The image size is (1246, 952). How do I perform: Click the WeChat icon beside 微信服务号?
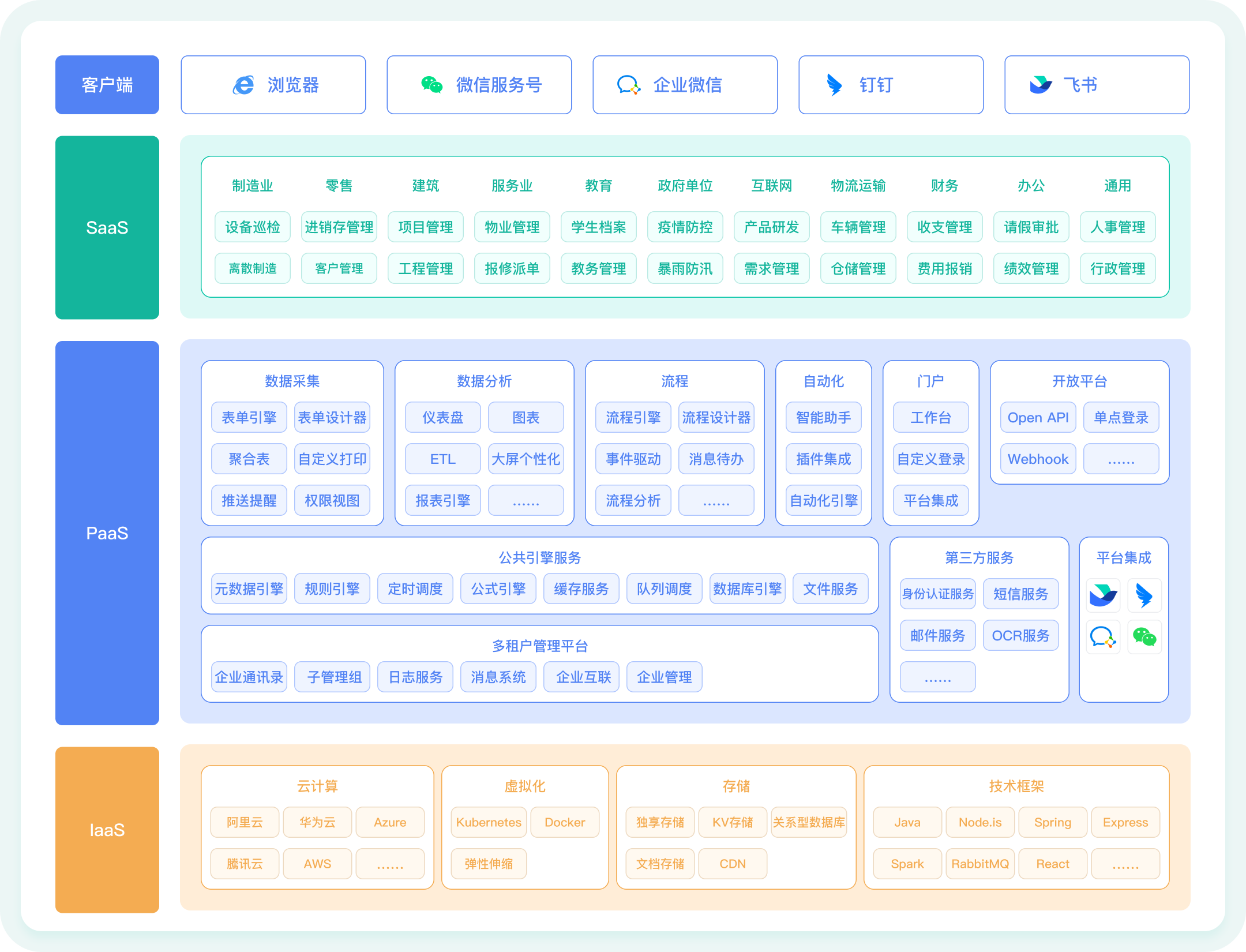[431, 85]
